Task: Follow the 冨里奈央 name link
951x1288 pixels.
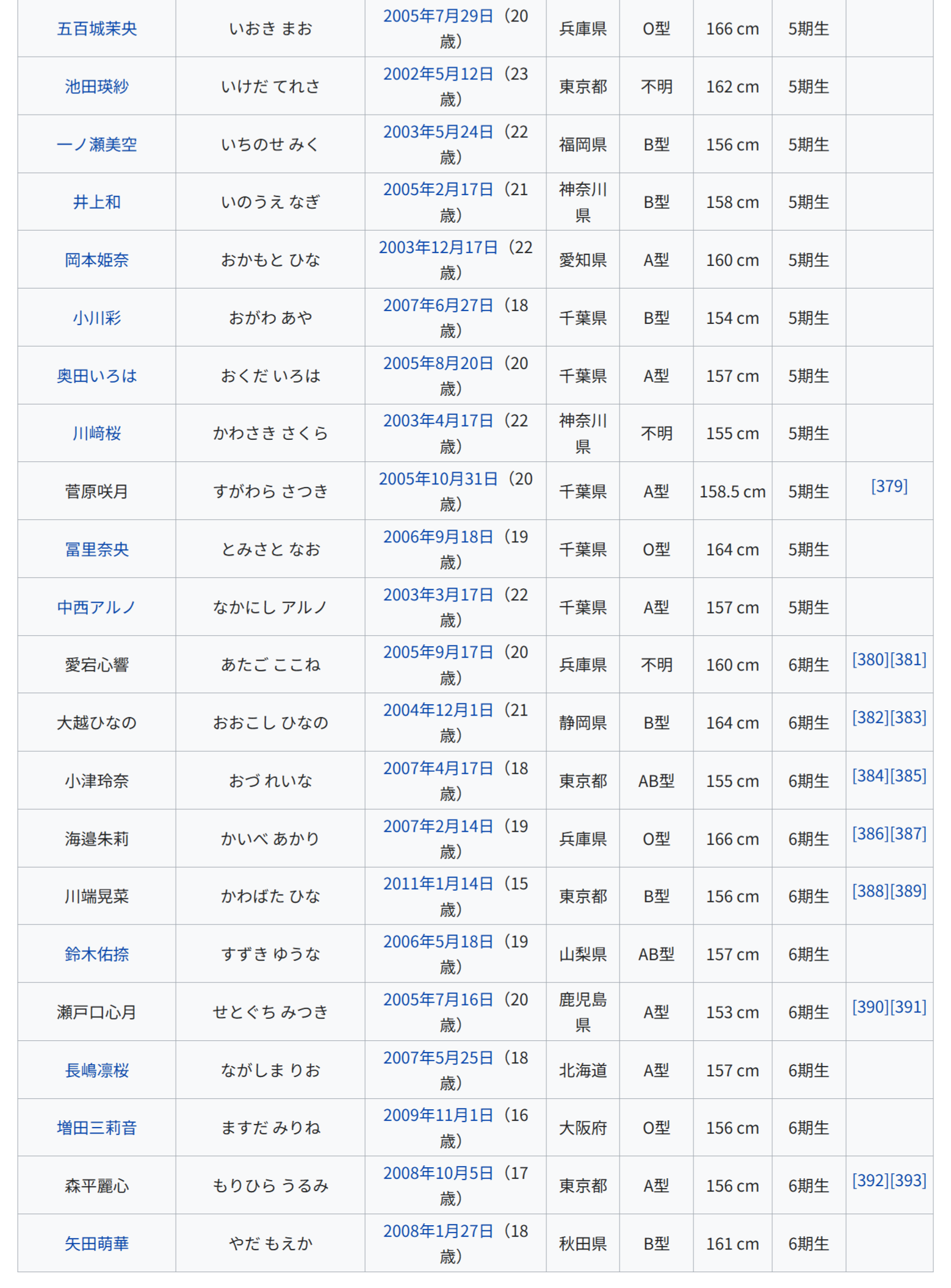Action: (x=96, y=549)
